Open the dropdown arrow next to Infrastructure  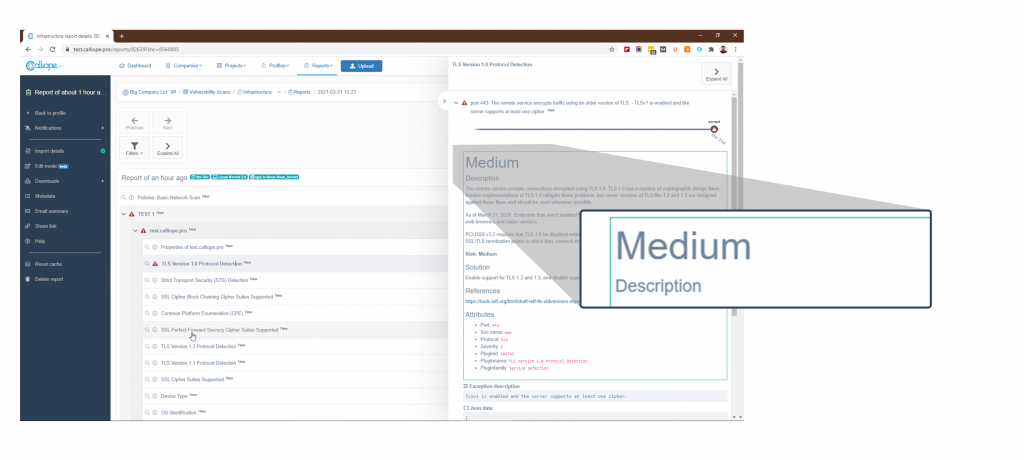pyautogui.click(x=280, y=92)
